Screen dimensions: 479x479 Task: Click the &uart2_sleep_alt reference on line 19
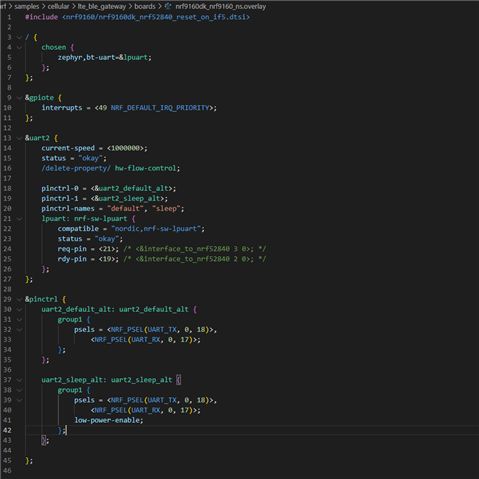[127, 198]
